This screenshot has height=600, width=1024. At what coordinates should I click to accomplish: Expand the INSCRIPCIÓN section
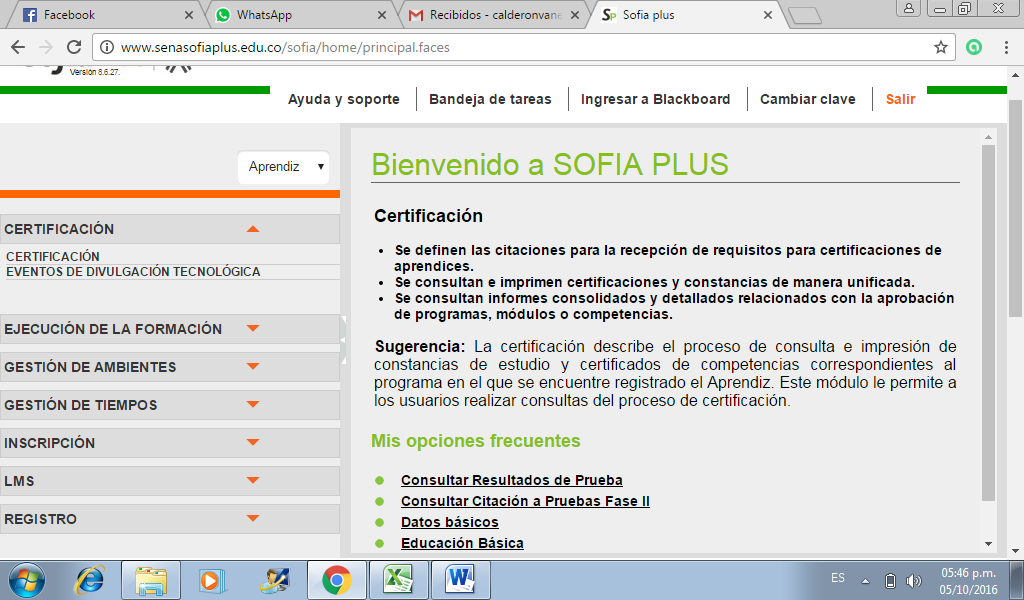pos(255,442)
